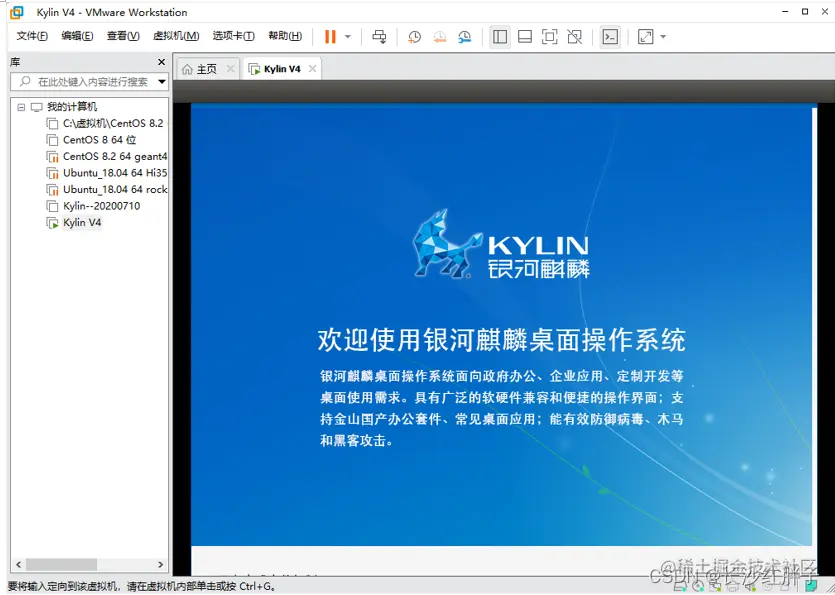The height and width of the screenshot is (595, 835).
Task: Click the KYLIN 银河麒麟 logo in the VM
Action: 501,244
